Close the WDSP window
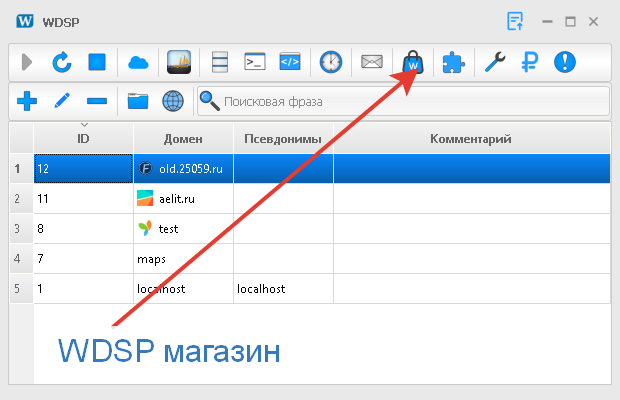The width and height of the screenshot is (620, 400). coord(593,22)
